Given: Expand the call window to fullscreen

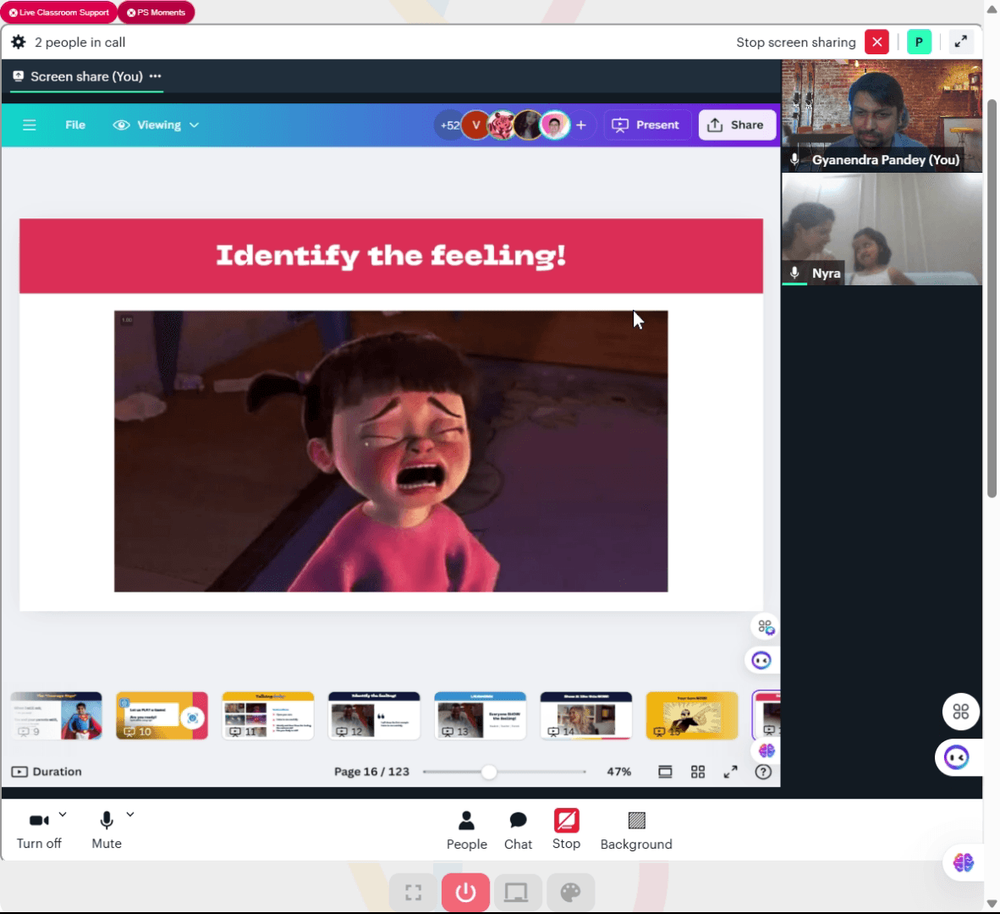Looking at the screenshot, I should point(960,42).
